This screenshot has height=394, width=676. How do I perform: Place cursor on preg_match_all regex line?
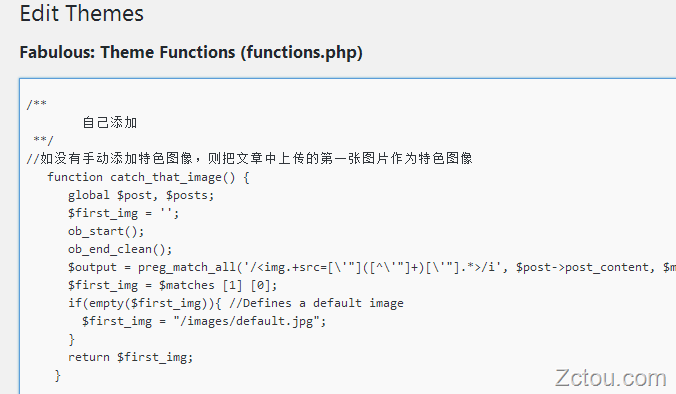372,267
